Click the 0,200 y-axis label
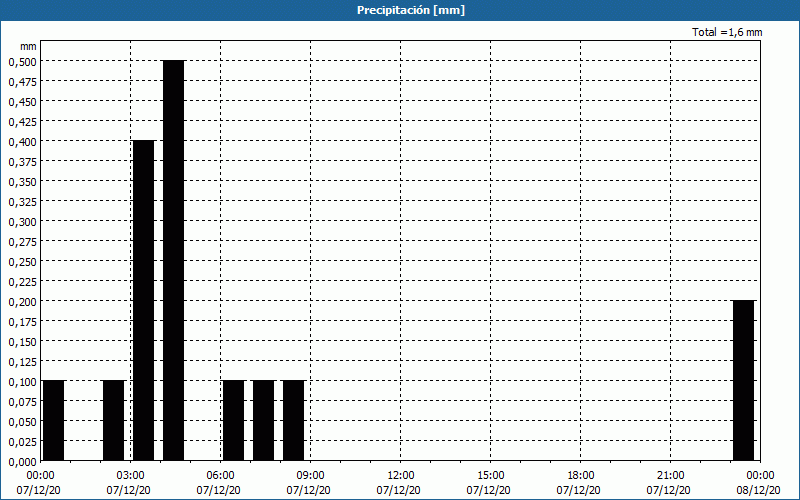800x500 pixels. click(x=22, y=302)
